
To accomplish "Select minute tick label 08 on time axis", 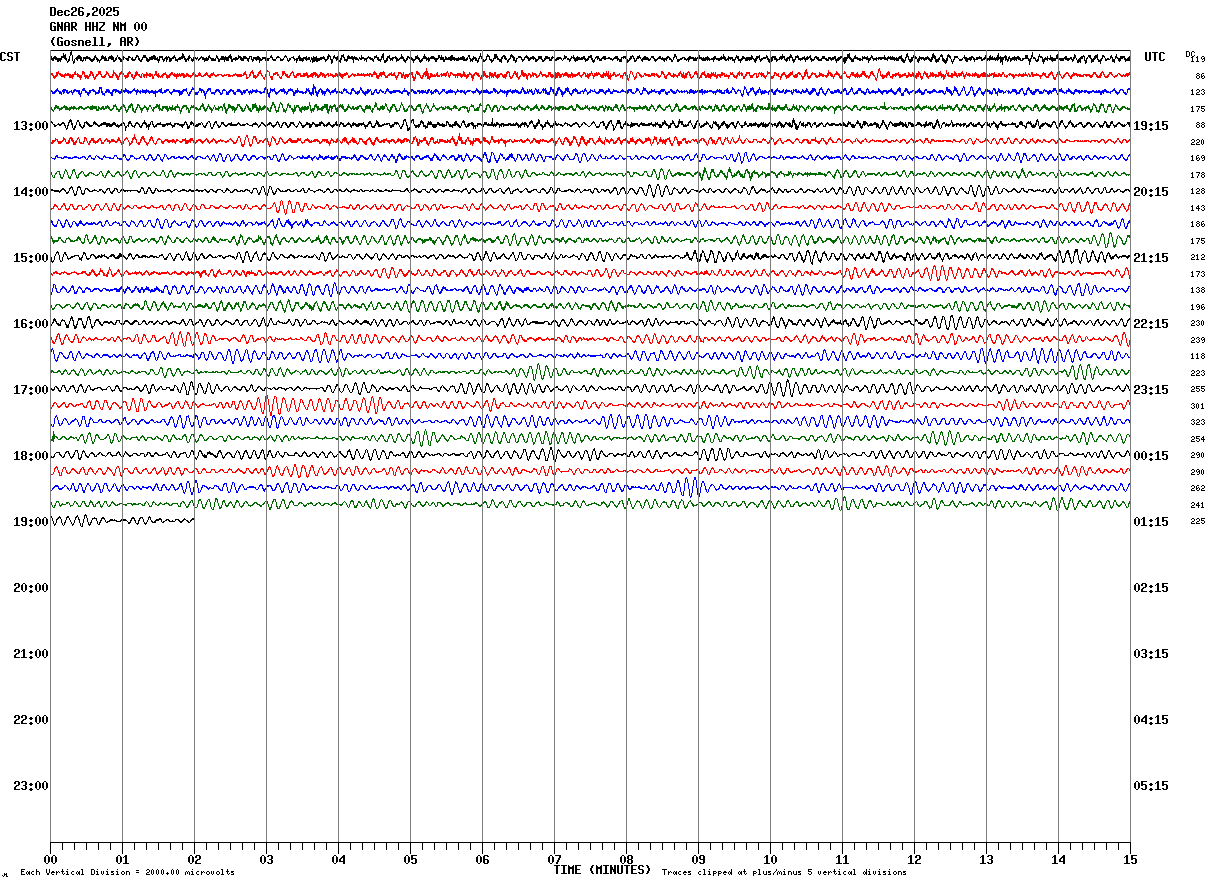I will coord(626,860).
